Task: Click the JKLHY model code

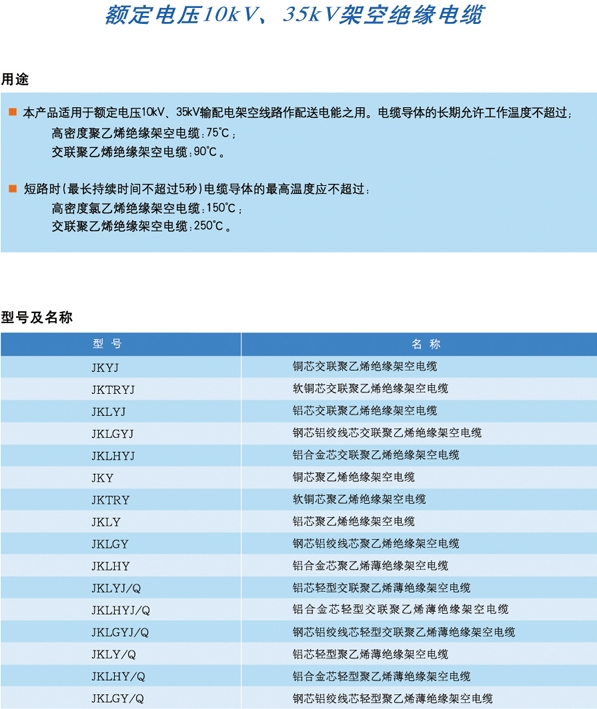Action: [x=110, y=566]
